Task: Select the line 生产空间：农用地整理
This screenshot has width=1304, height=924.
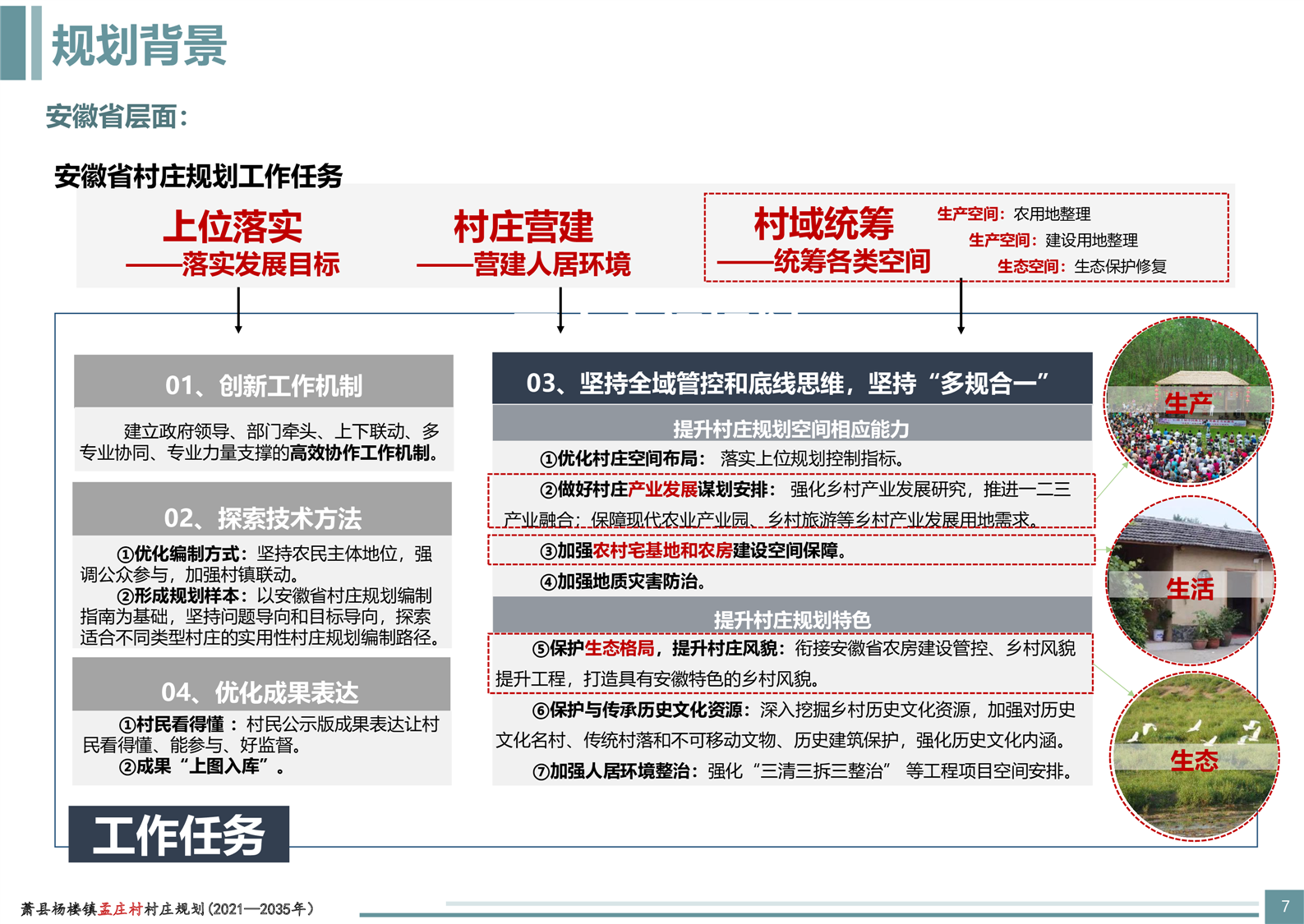Action: [1014, 214]
